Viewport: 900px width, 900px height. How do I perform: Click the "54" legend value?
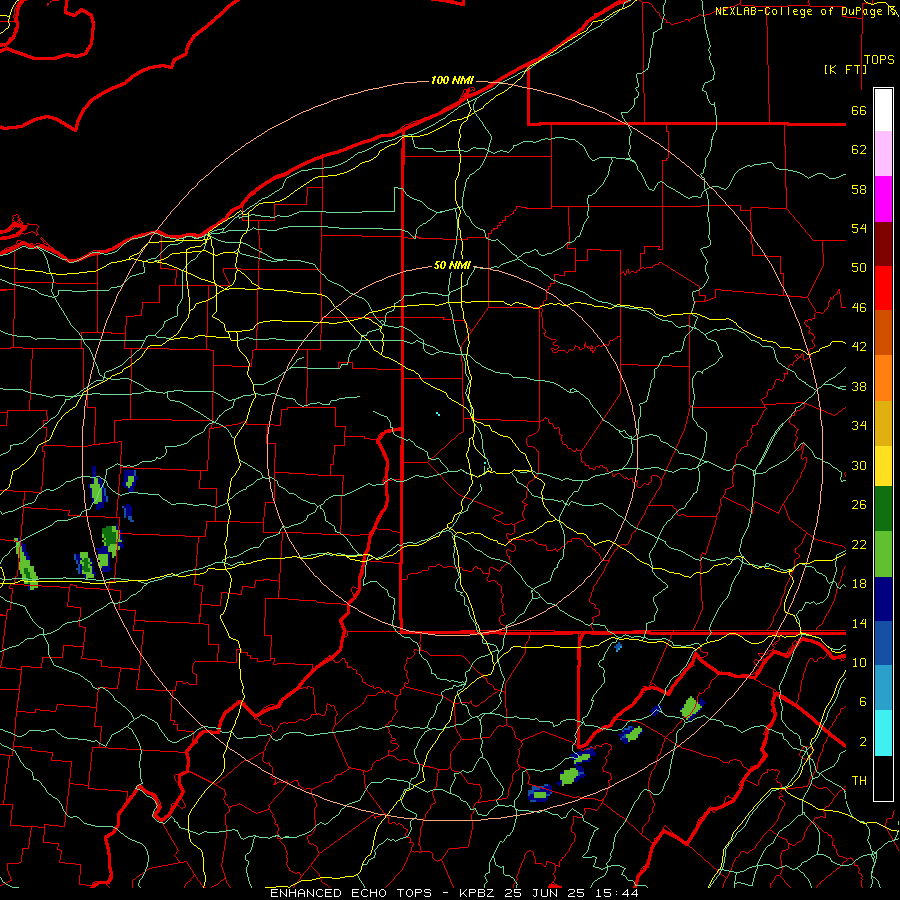pos(859,228)
